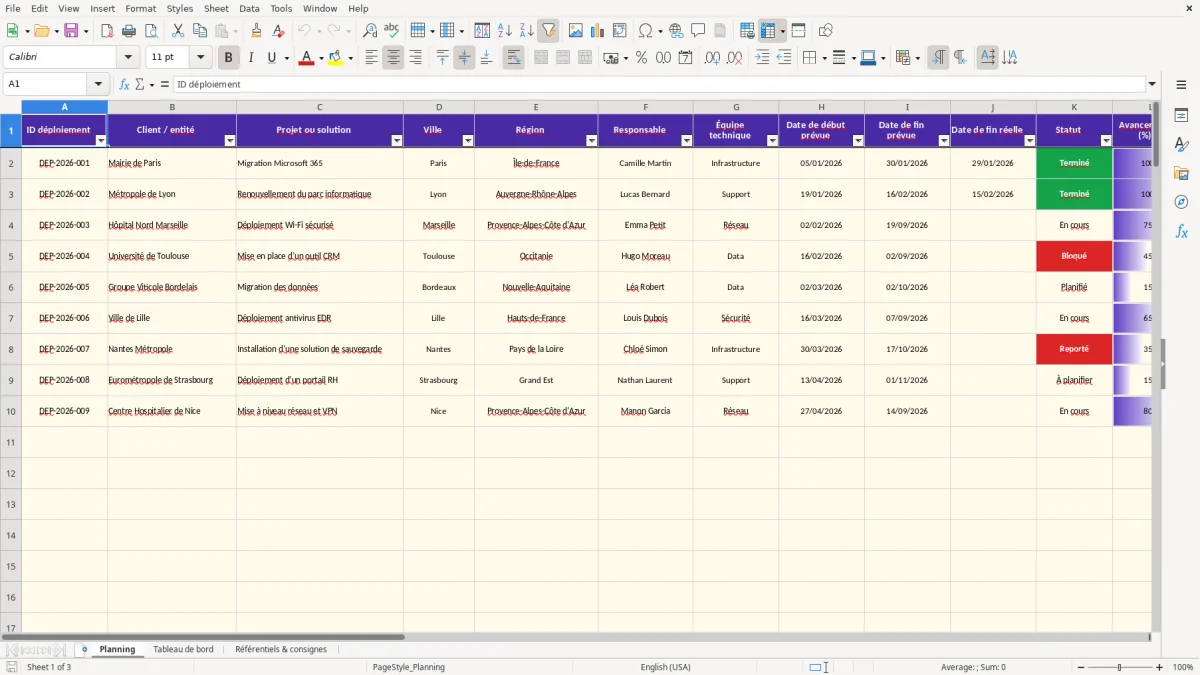Click the yellow Background Color swatch
The width and height of the screenshot is (1200, 675).
click(336, 58)
